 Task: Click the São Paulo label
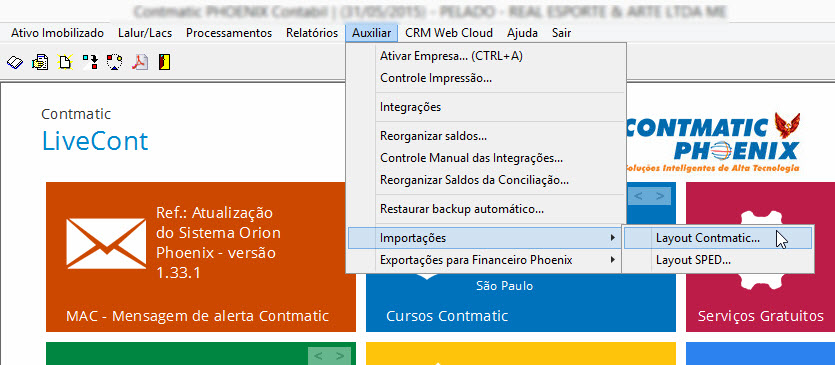click(504, 286)
